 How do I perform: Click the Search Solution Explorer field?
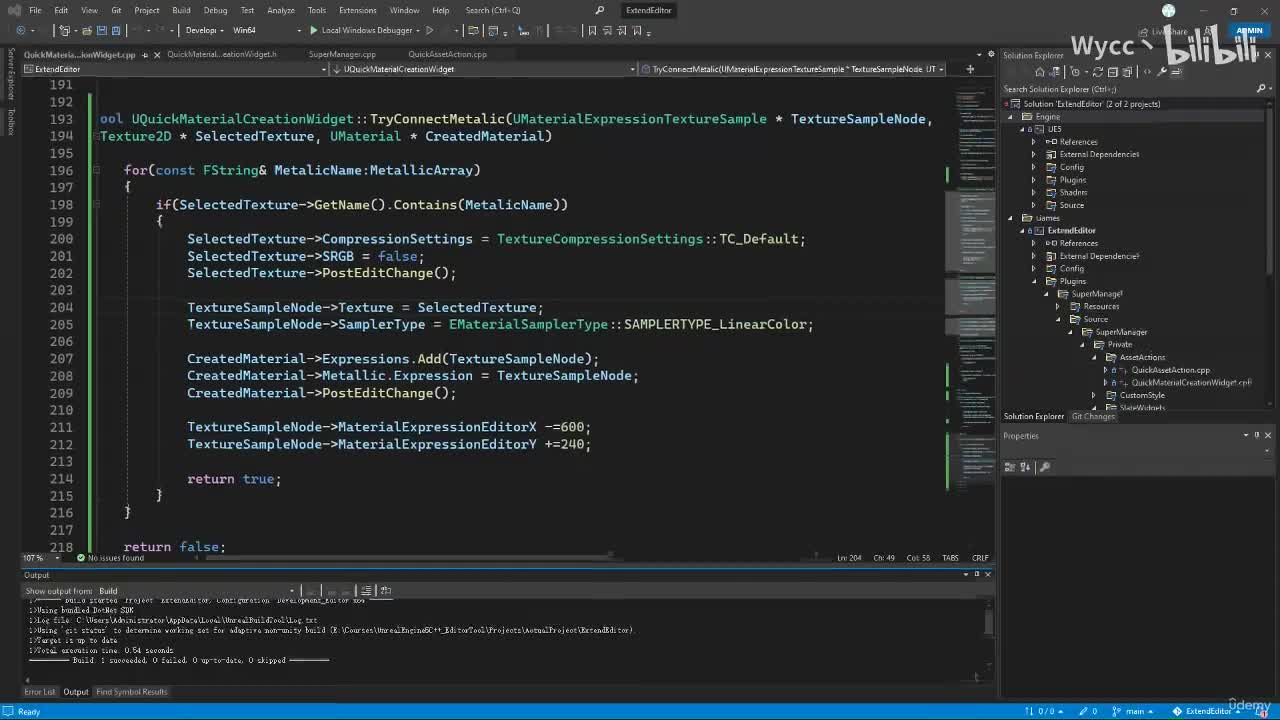(1130, 89)
